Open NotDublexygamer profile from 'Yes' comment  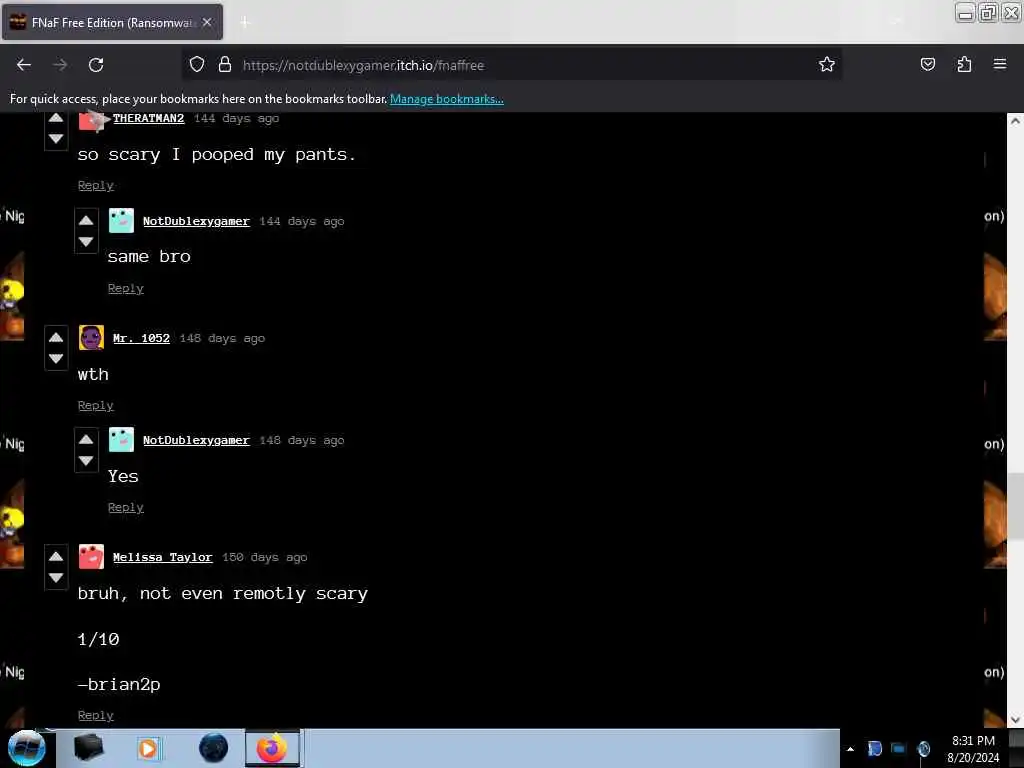[196, 440]
